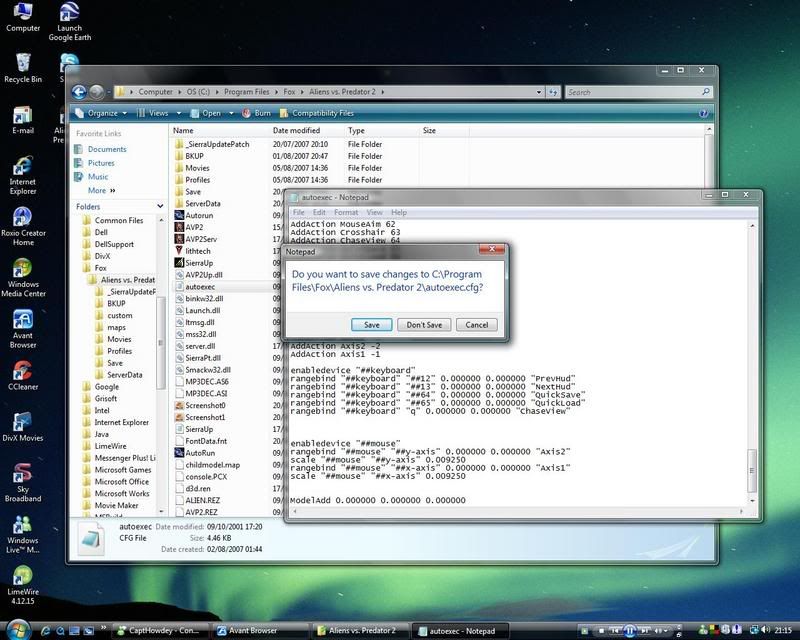800x640 pixels.
Task: Open breadcrumb arrow after Aliens vs. Predator 2
Action: 382,92
